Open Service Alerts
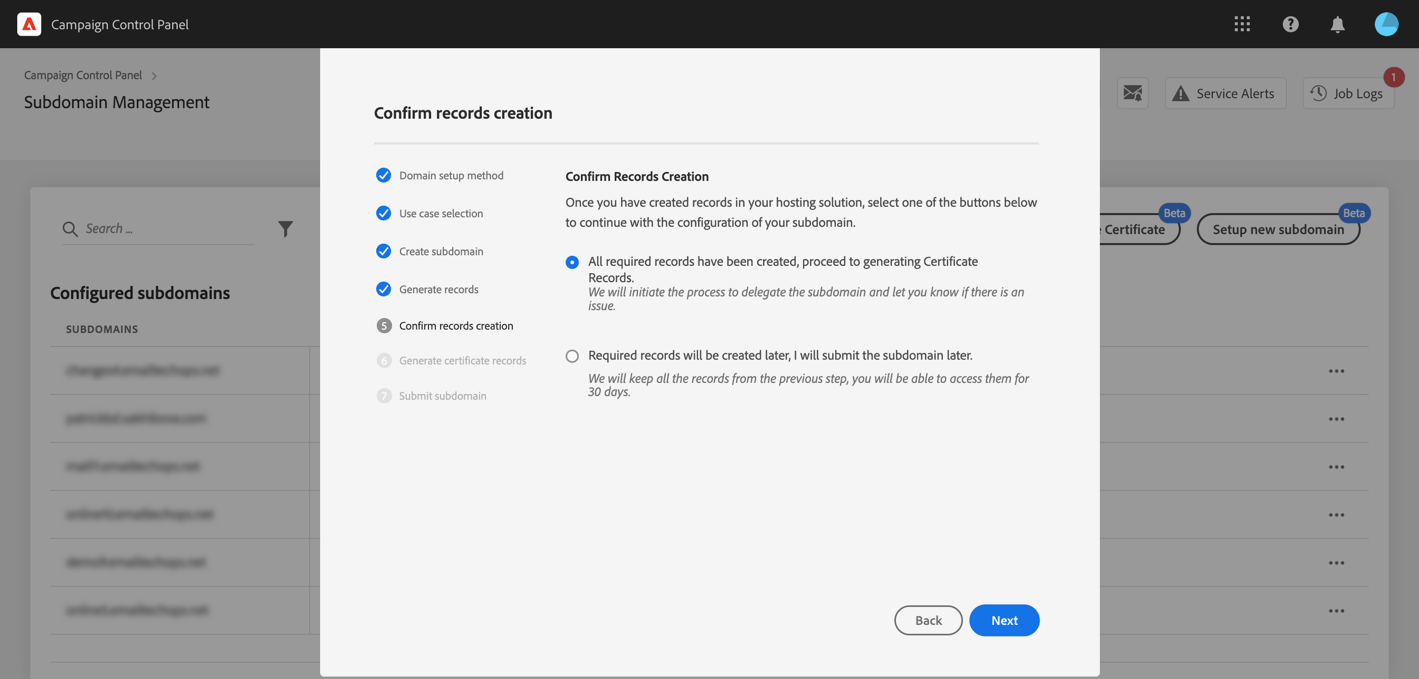1419x679 pixels. [1225, 93]
